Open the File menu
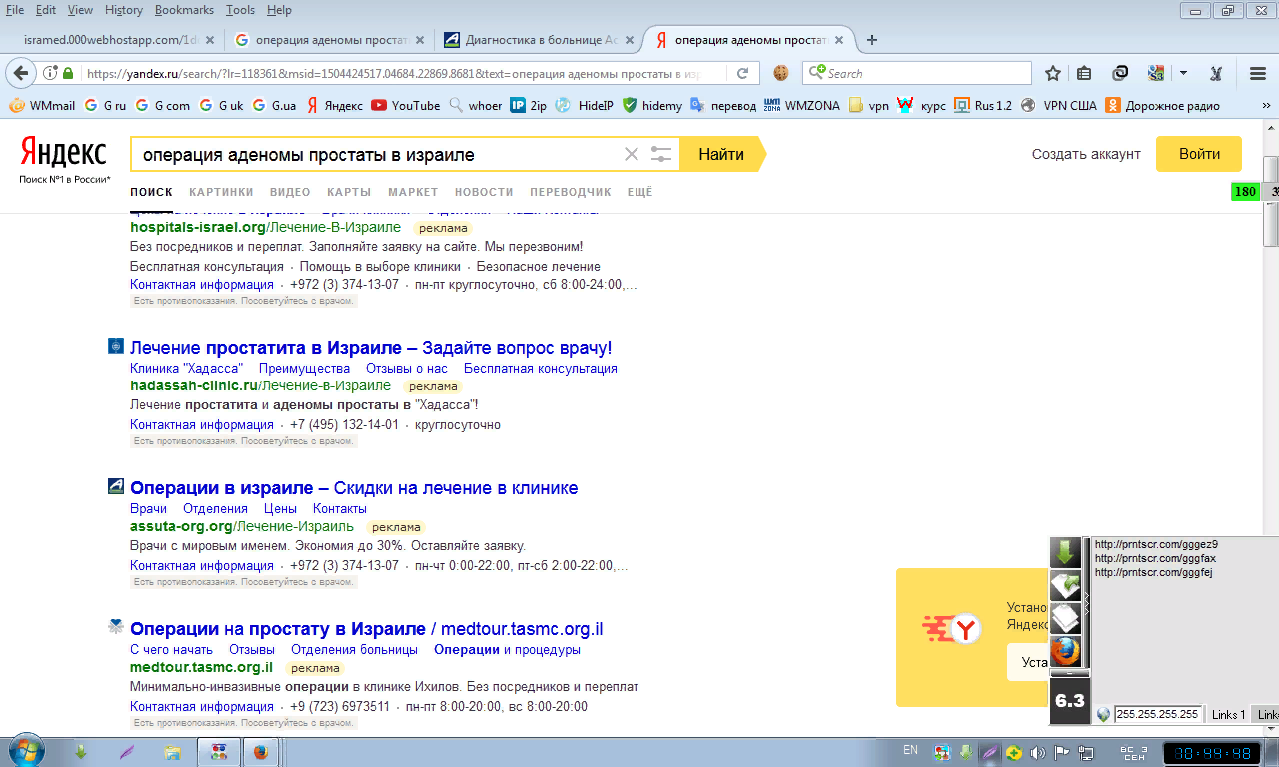The height and width of the screenshot is (767, 1279). 15,10
